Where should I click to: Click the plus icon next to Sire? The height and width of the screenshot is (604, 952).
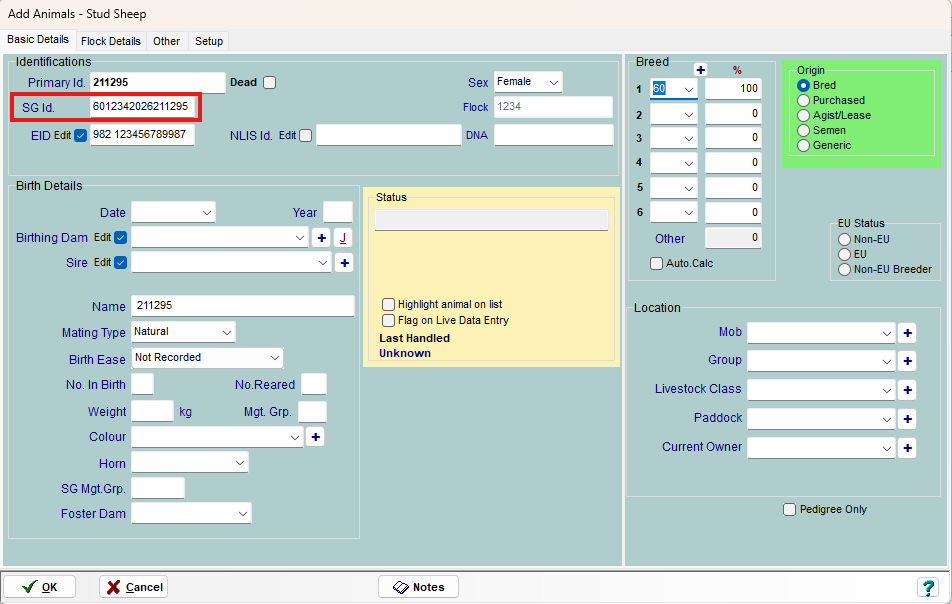click(x=344, y=263)
